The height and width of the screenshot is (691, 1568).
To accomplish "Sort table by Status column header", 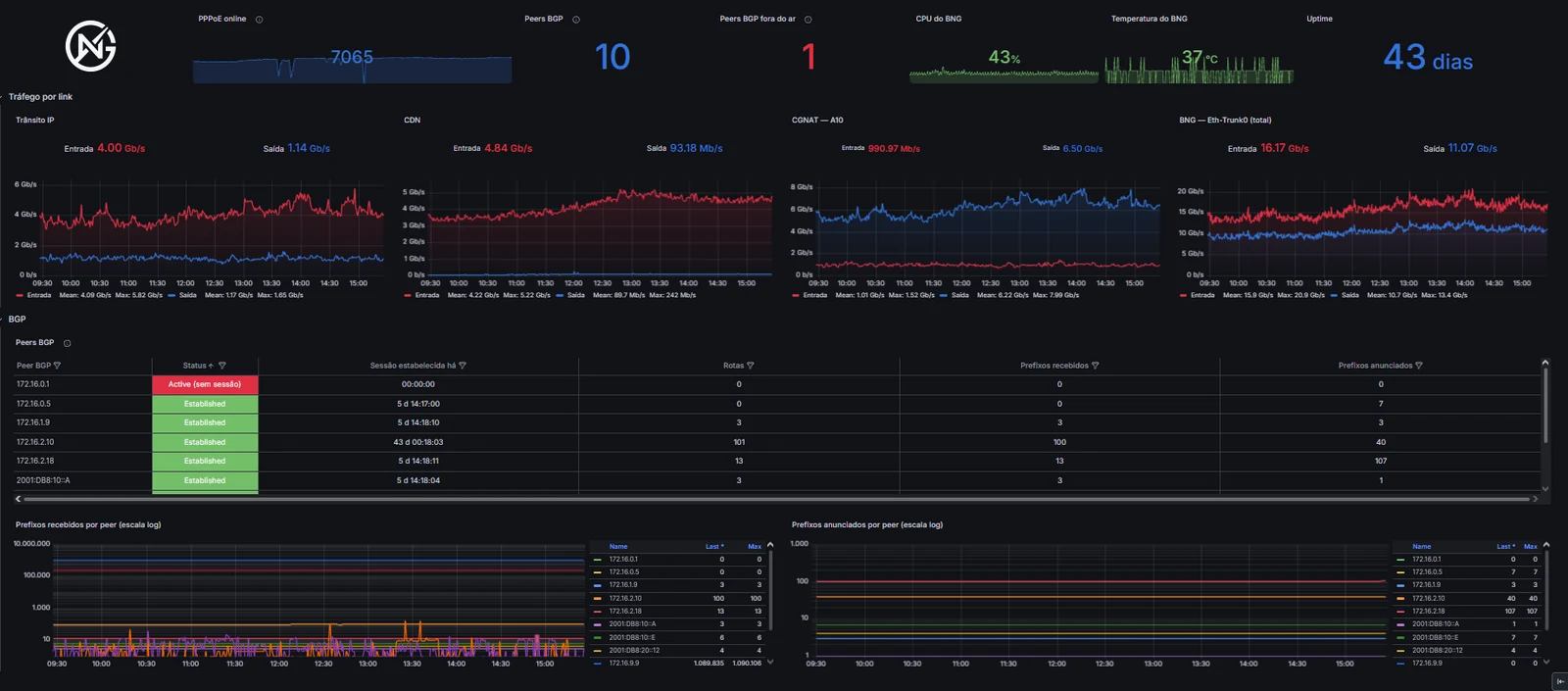I will 195,366.
